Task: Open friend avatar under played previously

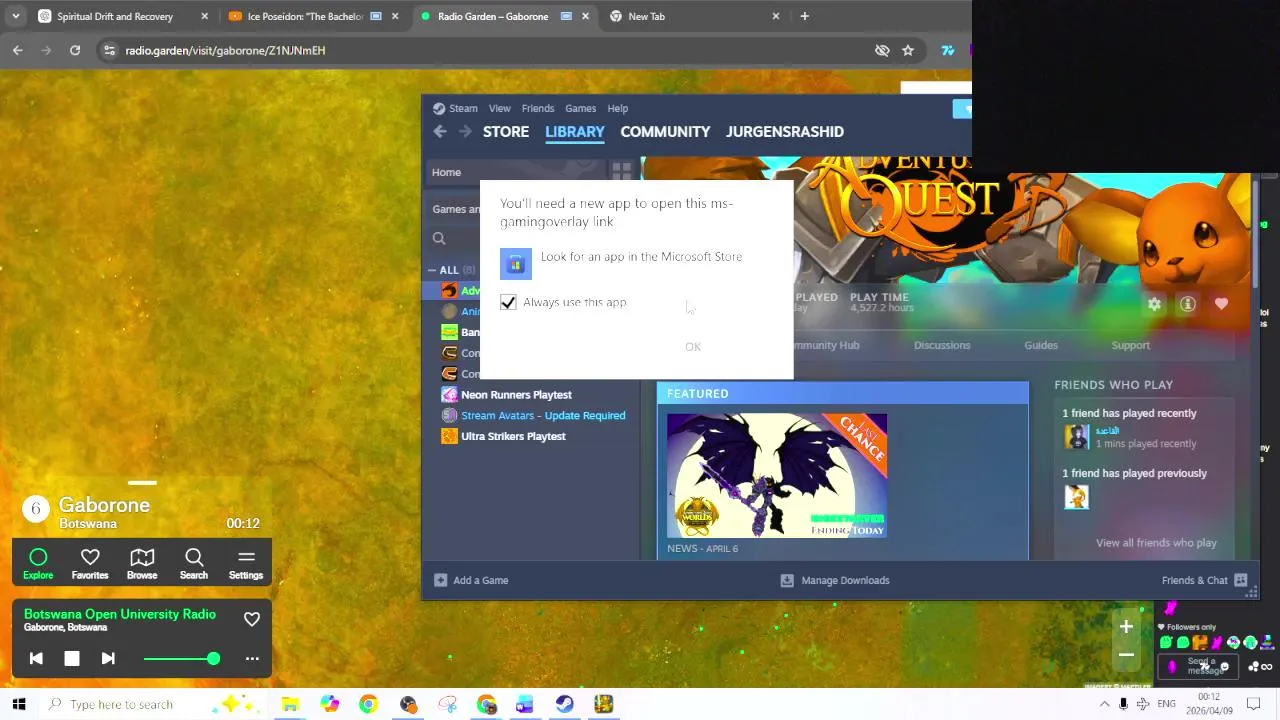Action: pos(1077,497)
